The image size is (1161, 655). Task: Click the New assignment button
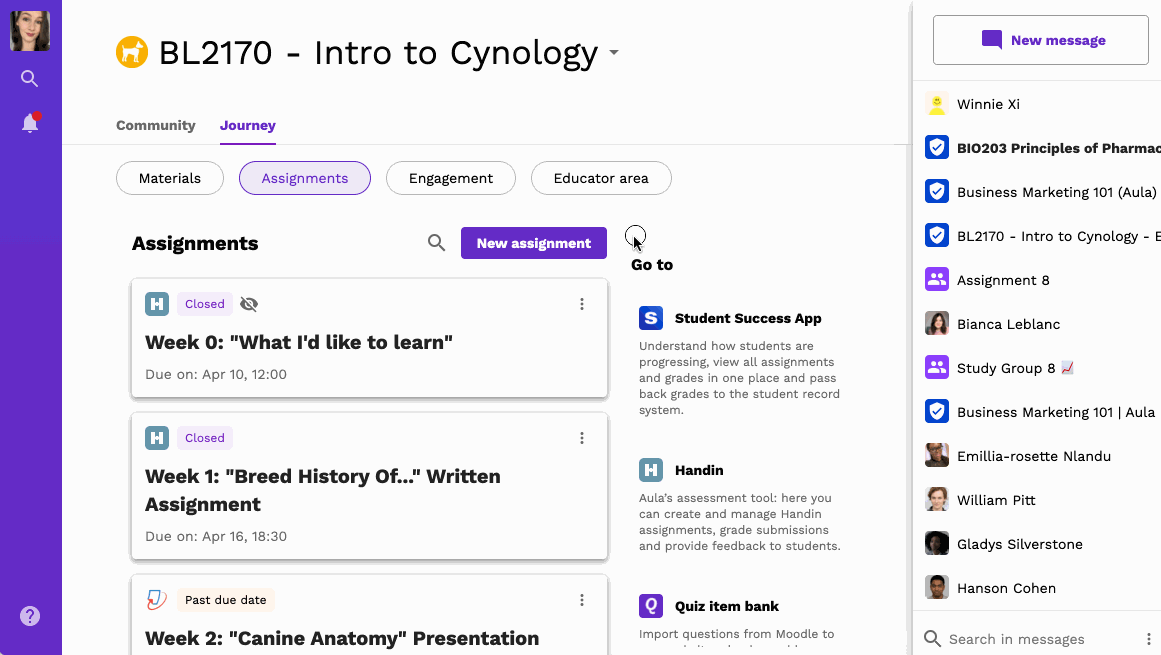tap(534, 243)
